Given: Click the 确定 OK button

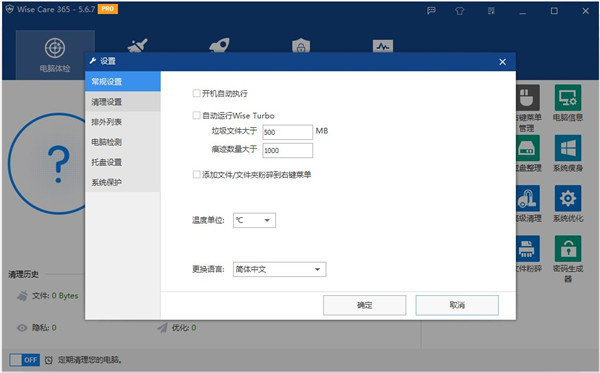Looking at the screenshot, I should tap(365, 305).
